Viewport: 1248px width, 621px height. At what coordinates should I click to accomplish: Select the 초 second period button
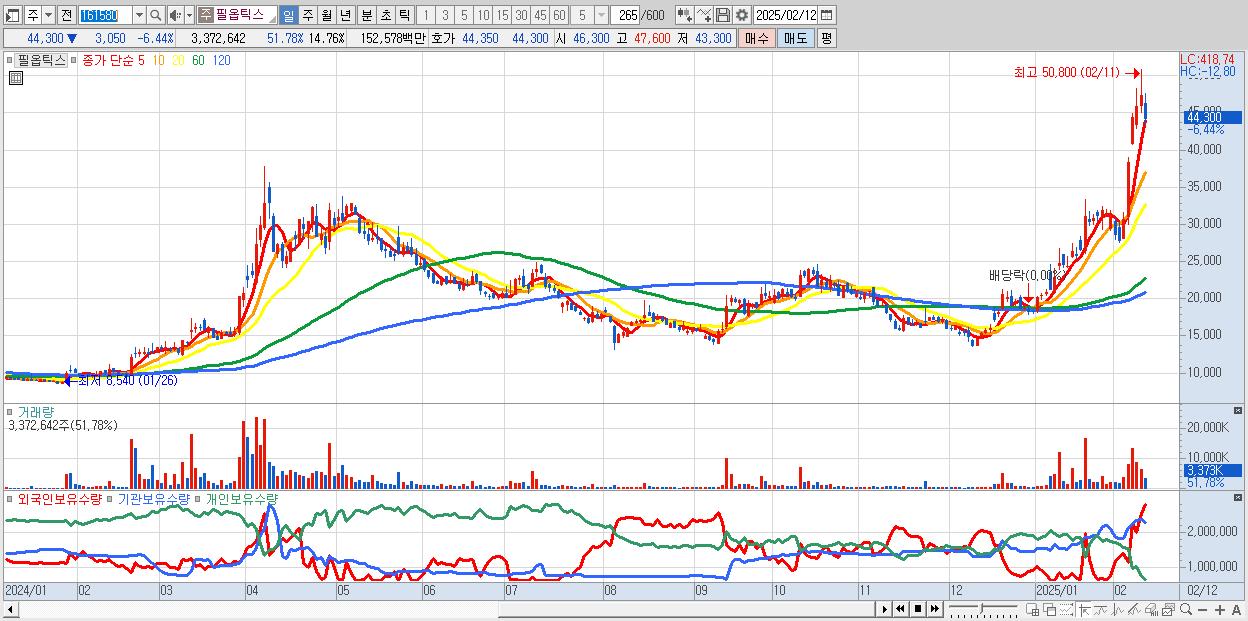385,15
